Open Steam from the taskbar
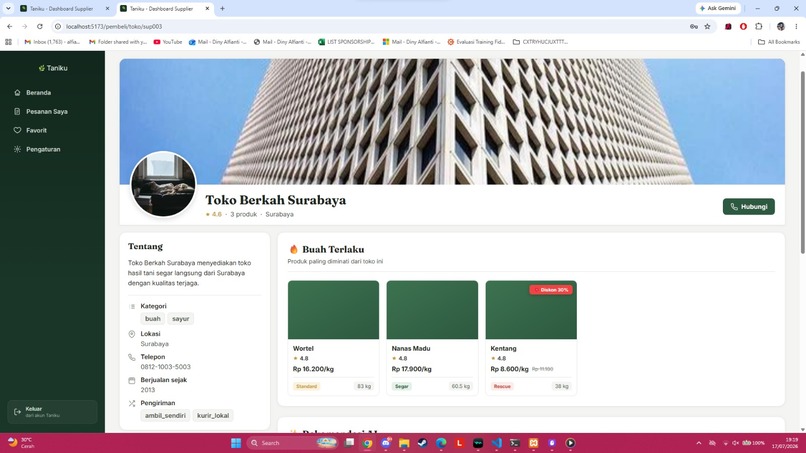This screenshot has height=453, width=806. 423,443
